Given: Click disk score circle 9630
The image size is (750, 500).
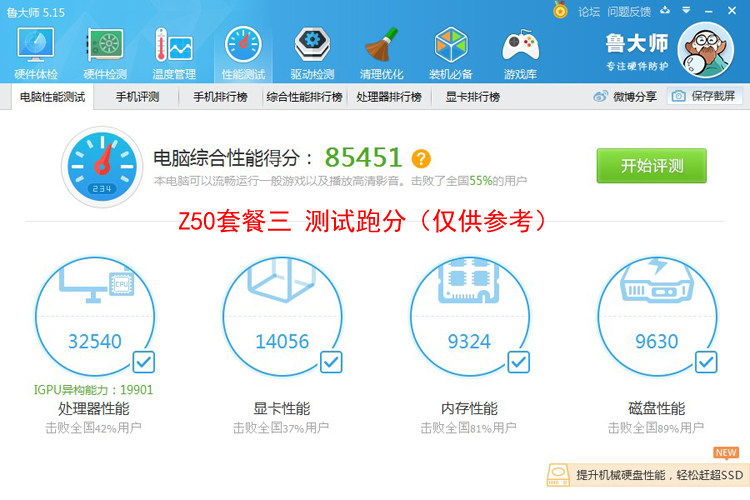Looking at the screenshot, I should [657, 317].
